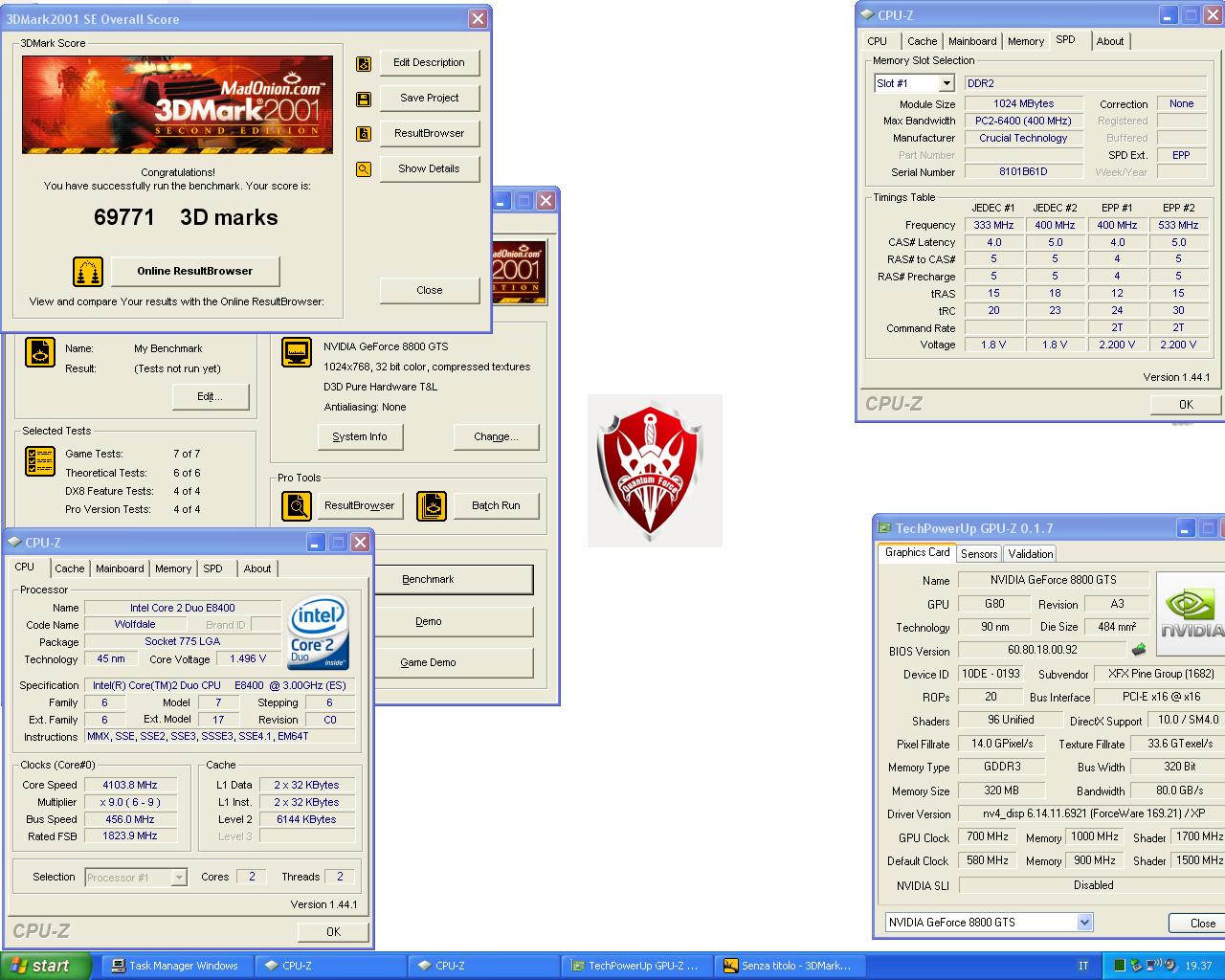Click the Close button in GPU-Z

(x=1197, y=924)
